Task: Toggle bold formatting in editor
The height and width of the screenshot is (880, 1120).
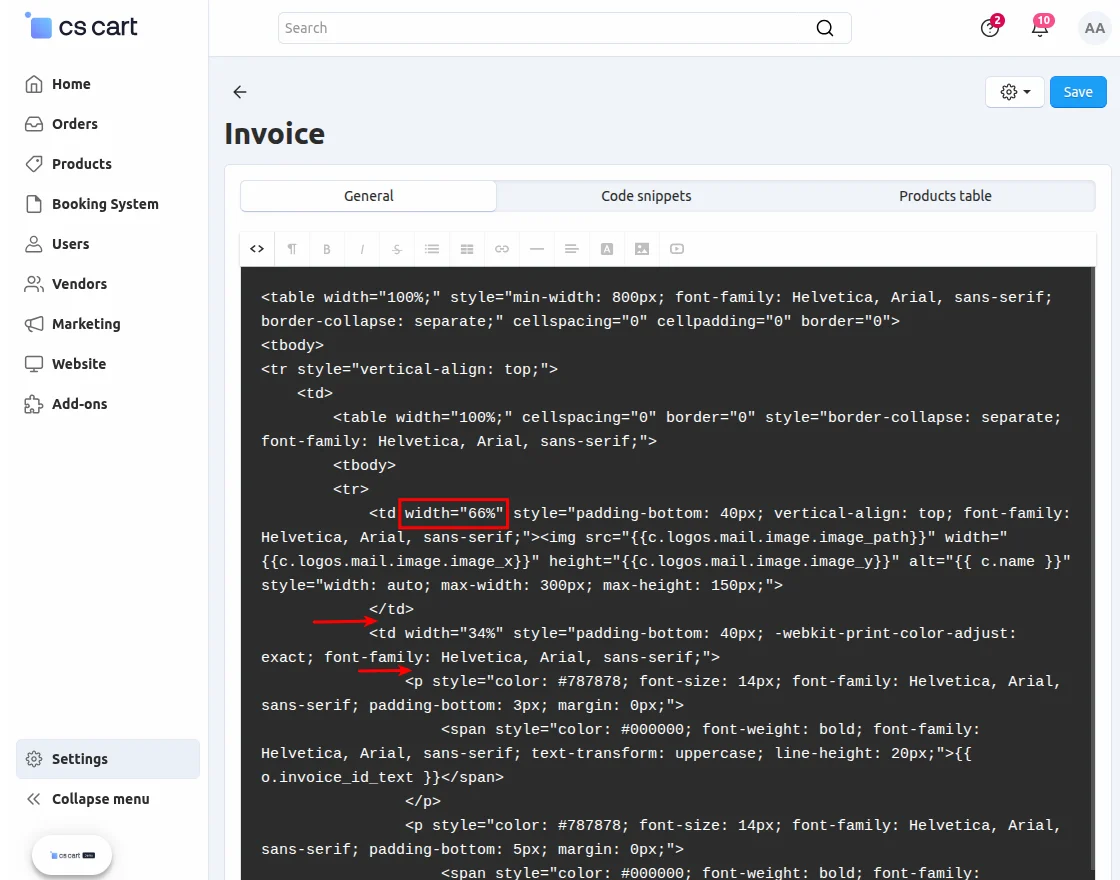Action: tap(327, 249)
